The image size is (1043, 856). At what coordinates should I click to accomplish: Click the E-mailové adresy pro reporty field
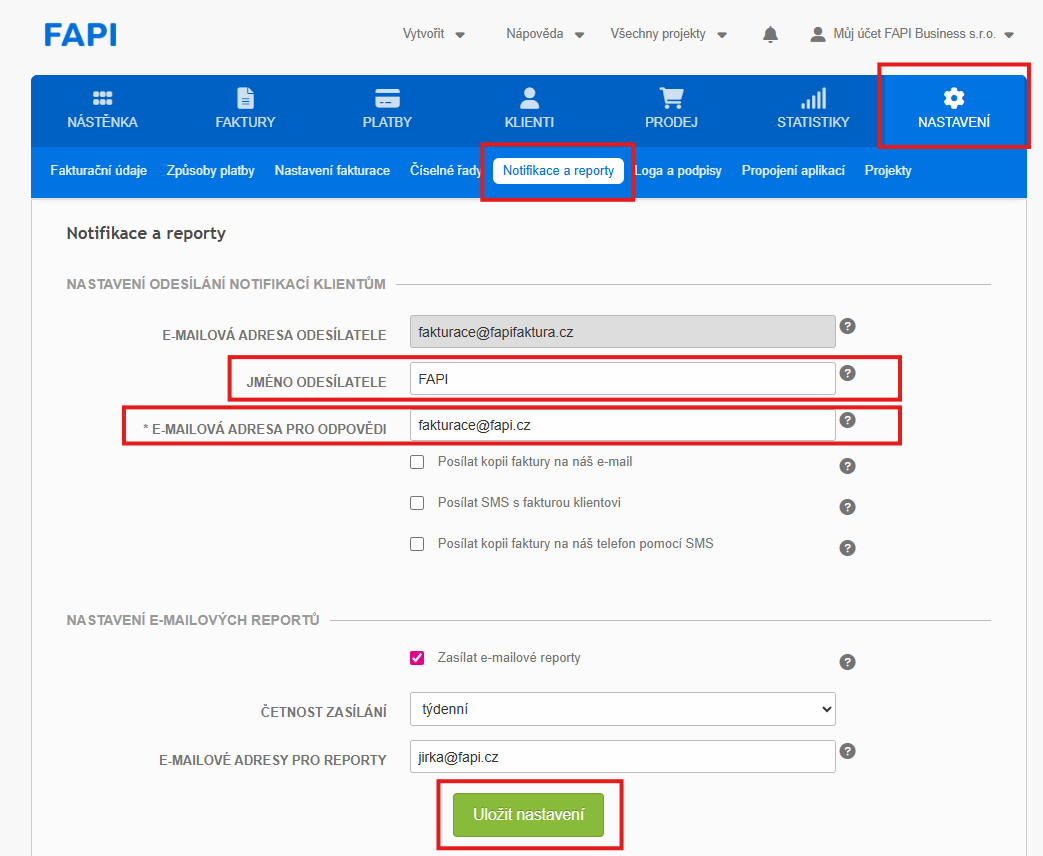[x=623, y=756]
